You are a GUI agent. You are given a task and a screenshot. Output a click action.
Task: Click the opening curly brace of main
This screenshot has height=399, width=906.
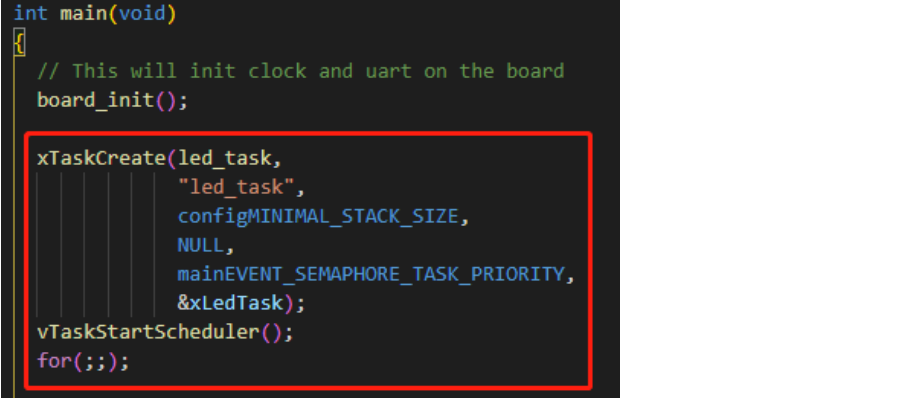pyautogui.click(x=20, y=43)
